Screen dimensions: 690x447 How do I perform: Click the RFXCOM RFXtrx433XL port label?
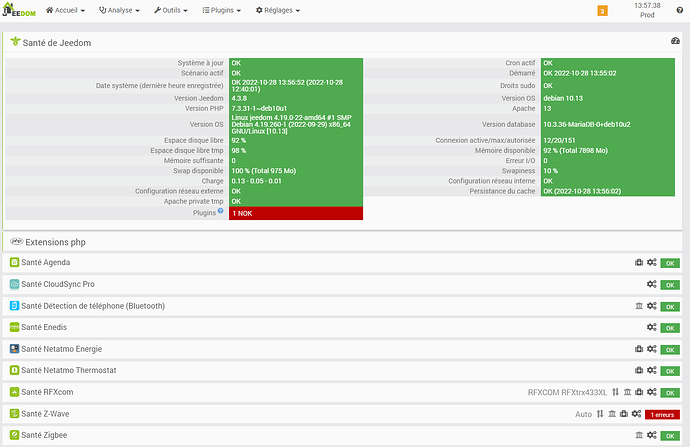567,392
